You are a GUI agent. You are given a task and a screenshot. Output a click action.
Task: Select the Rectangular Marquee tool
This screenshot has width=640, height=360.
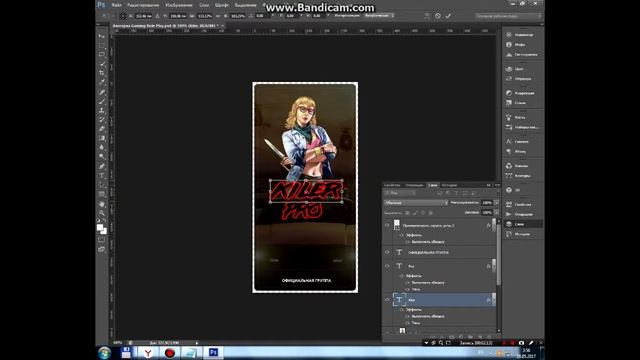(x=102, y=45)
